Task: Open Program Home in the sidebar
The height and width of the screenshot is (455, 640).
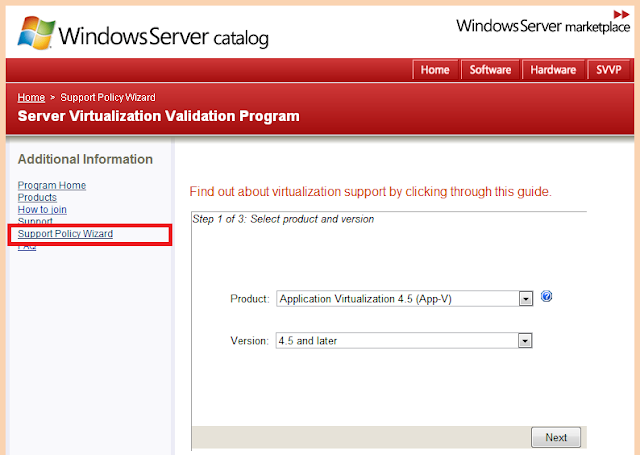Action: pos(52,185)
